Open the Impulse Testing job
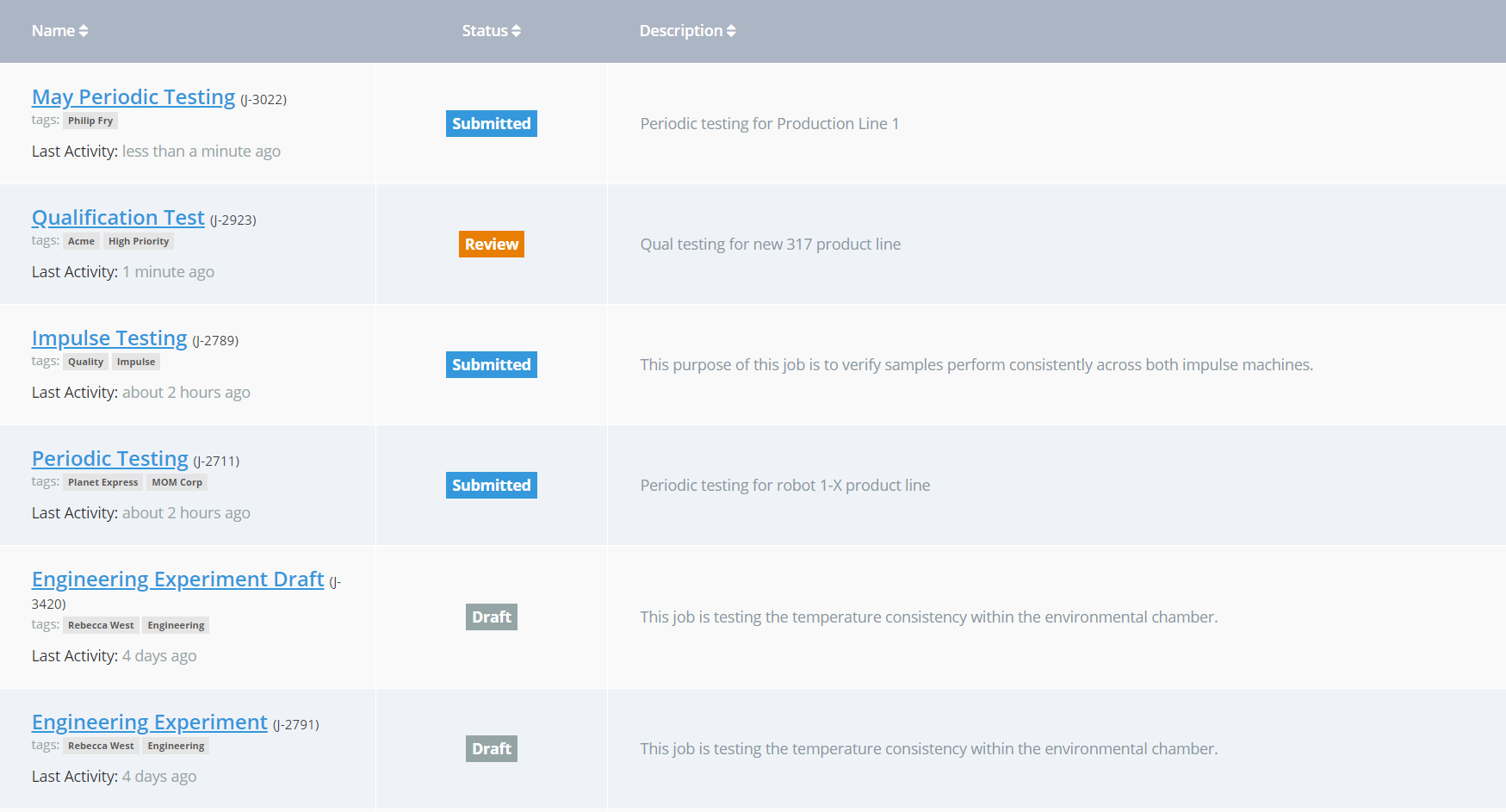The height and width of the screenshot is (812, 1506). click(x=109, y=338)
